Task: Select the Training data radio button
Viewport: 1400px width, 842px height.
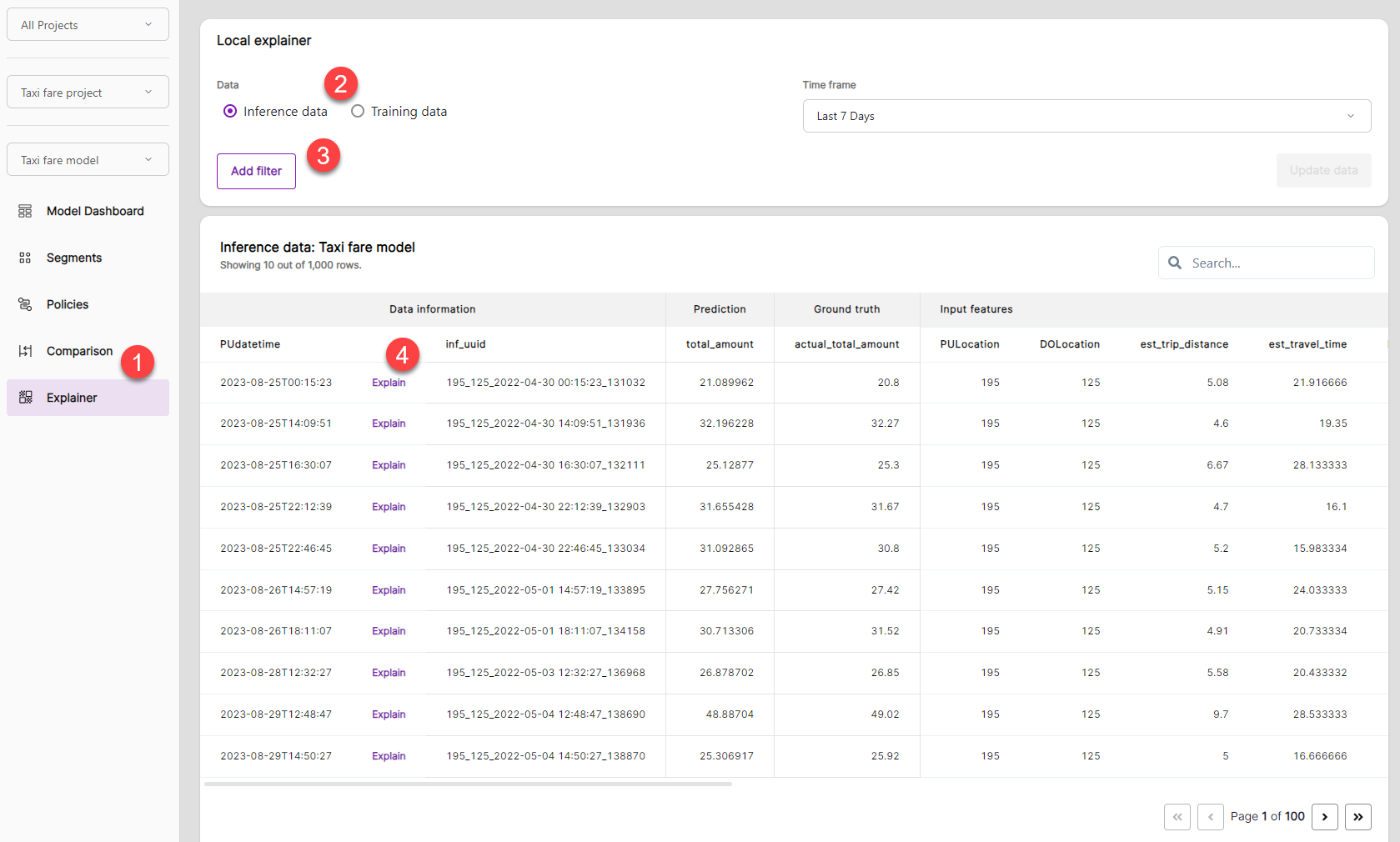Action: click(358, 111)
